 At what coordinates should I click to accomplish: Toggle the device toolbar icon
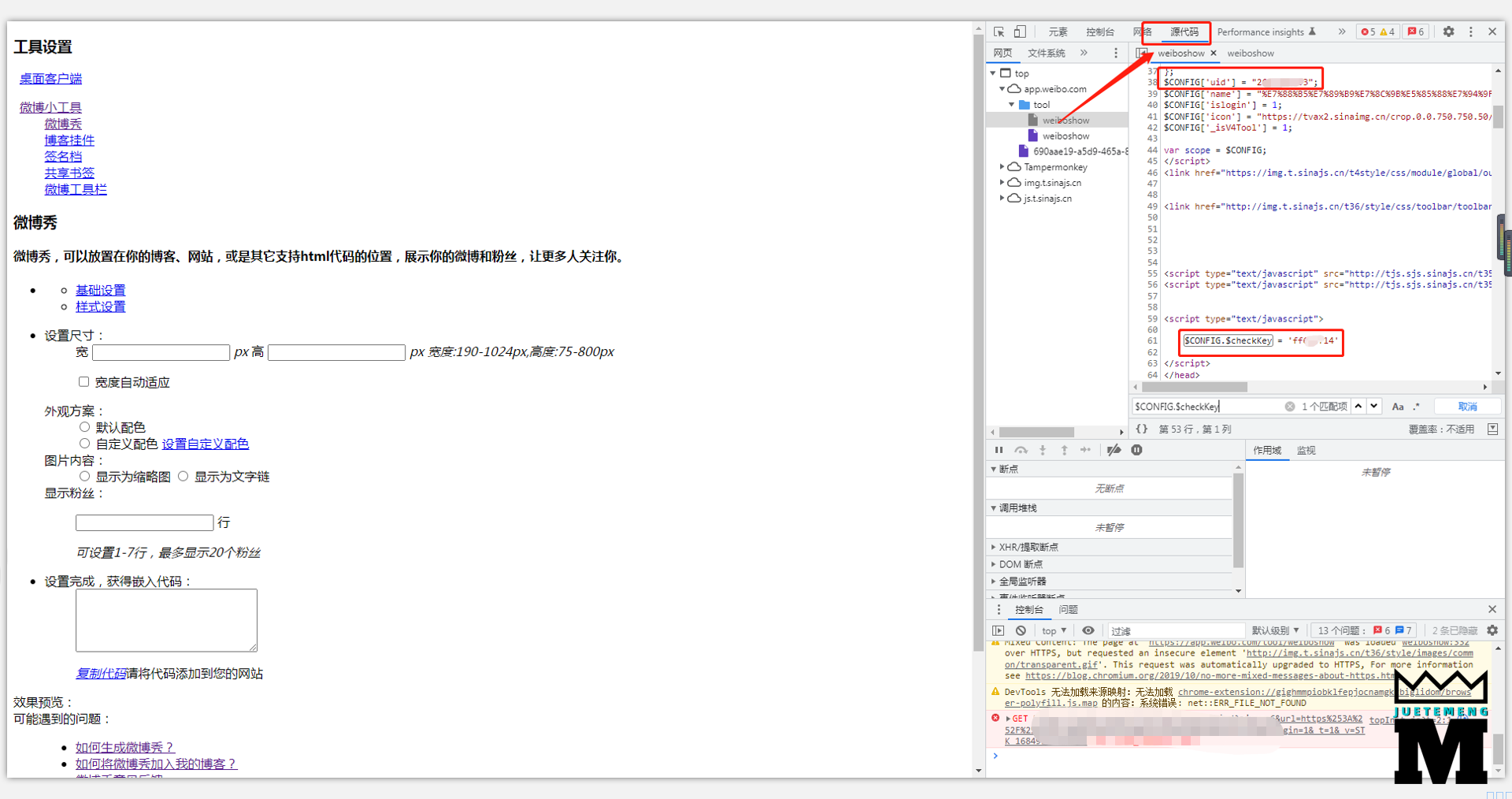point(1020,32)
